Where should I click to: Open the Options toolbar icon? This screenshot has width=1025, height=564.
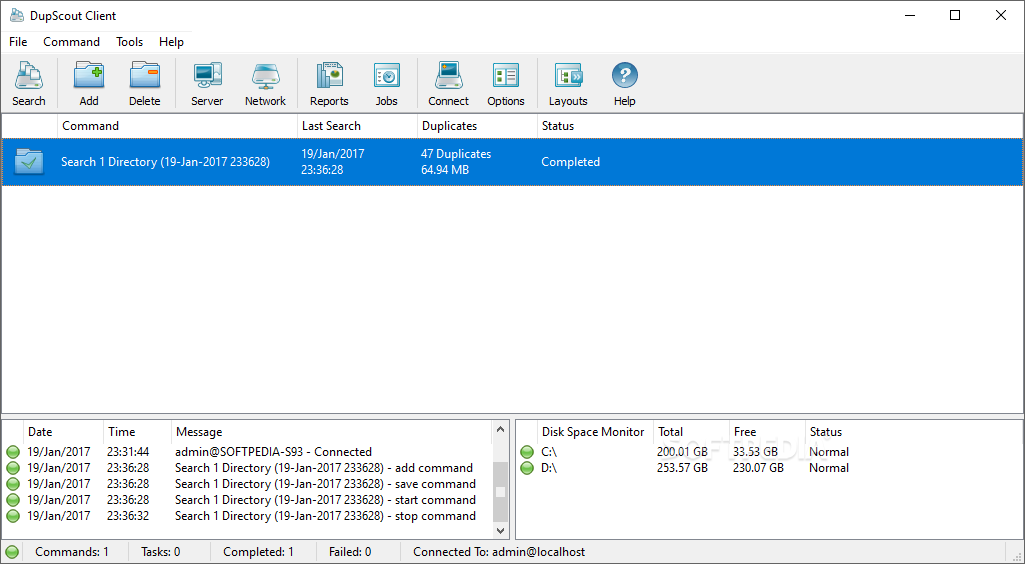point(505,75)
